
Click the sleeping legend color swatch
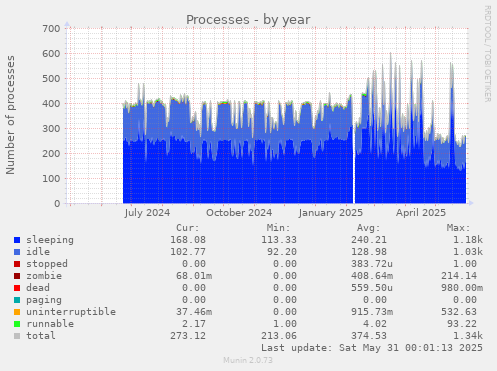pos(17,240)
